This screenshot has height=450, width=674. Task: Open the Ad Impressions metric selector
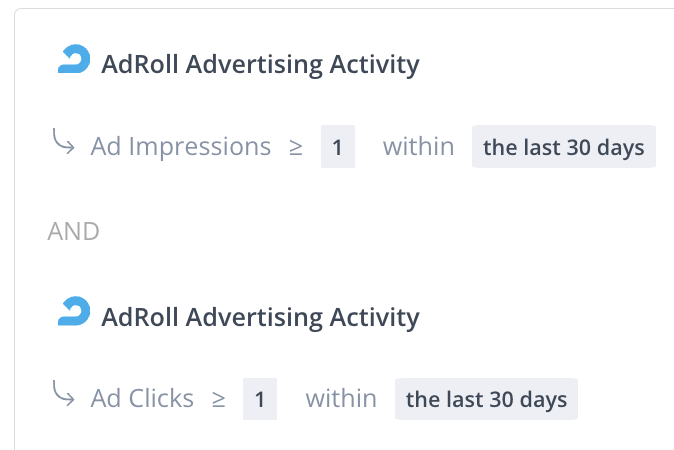tap(181, 147)
